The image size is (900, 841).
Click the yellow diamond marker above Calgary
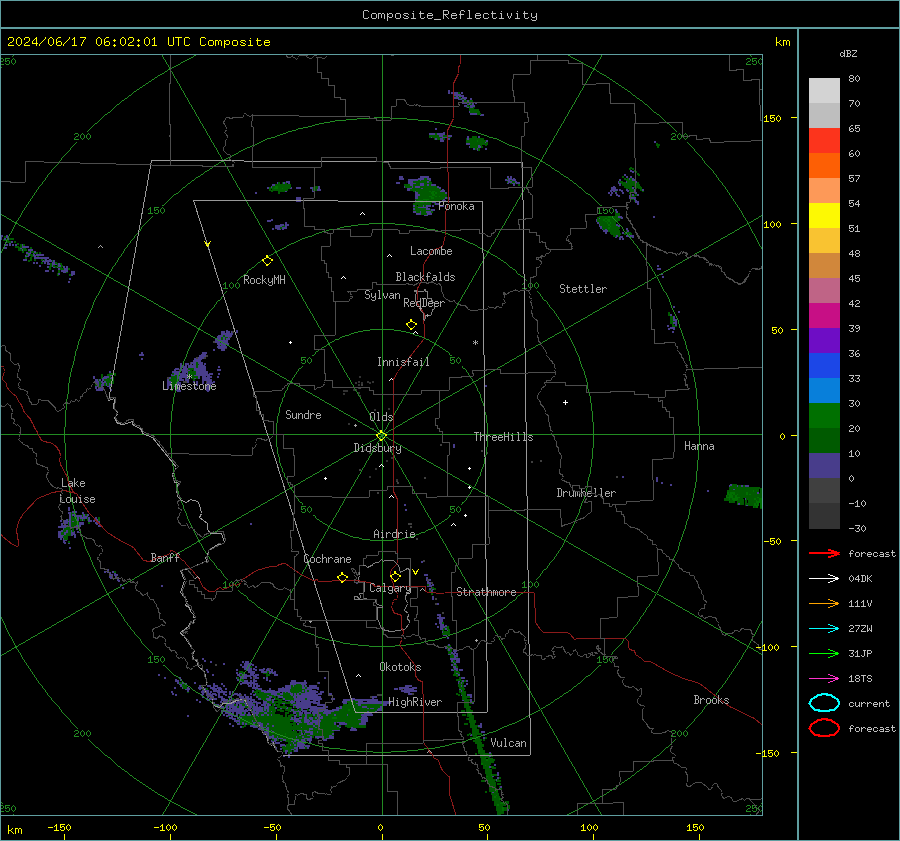tap(395, 576)
